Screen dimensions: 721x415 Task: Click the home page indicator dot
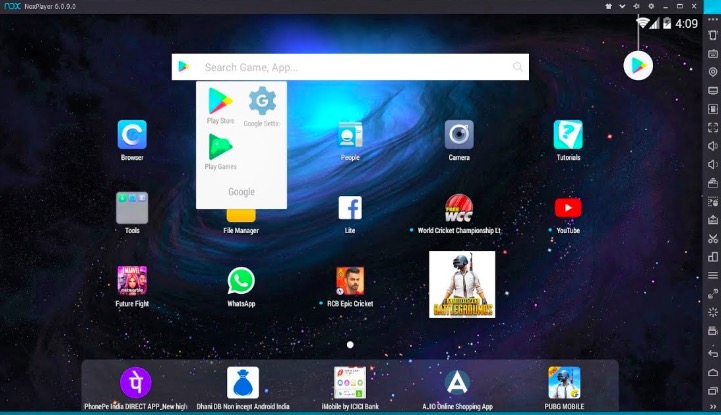pos(350,345)
